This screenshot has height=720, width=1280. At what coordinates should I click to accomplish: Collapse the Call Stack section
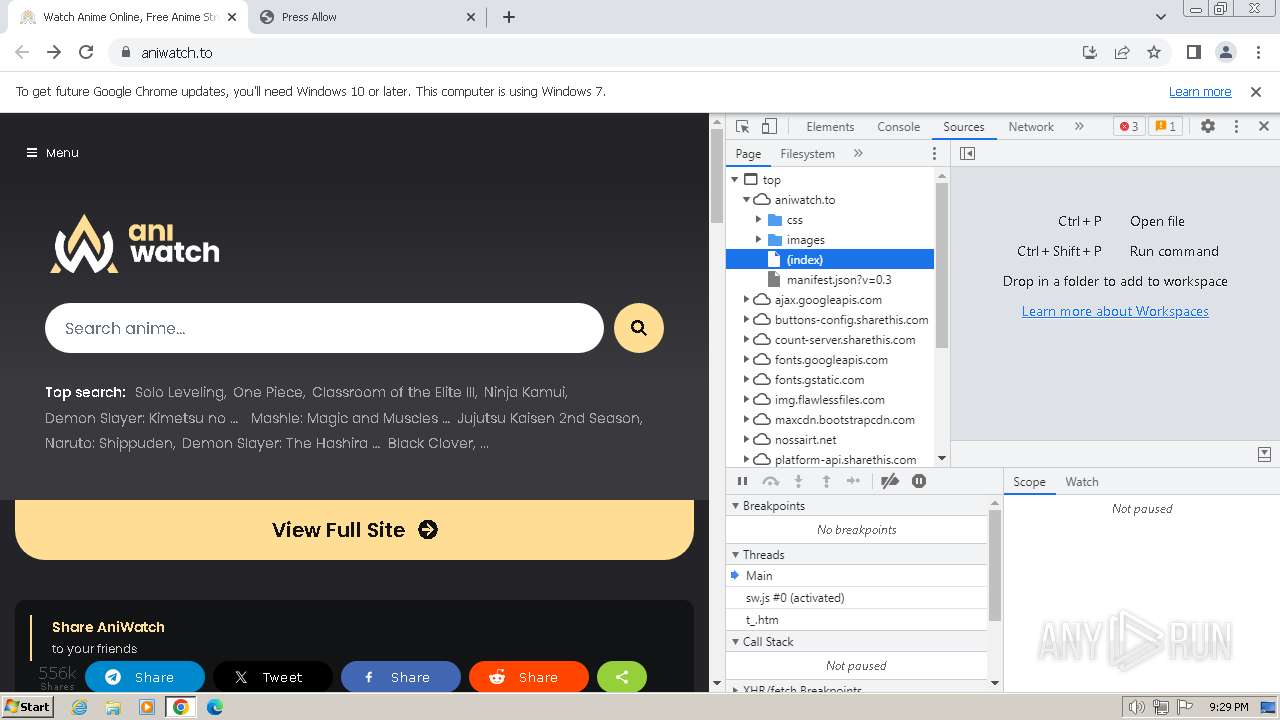click(736, 642)
